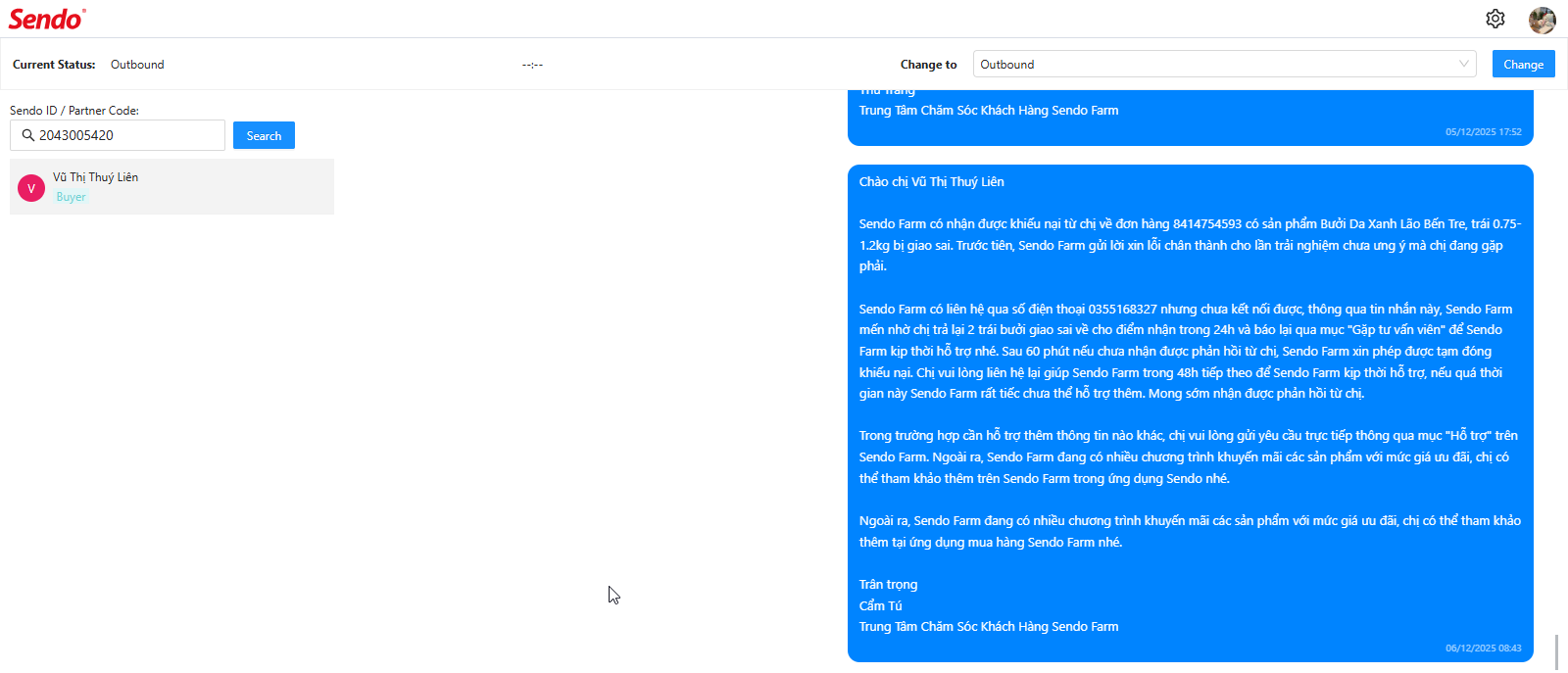Click the Buyer label under the customer name
Screen dimensions: 1568x673
(x=71, y=197)
